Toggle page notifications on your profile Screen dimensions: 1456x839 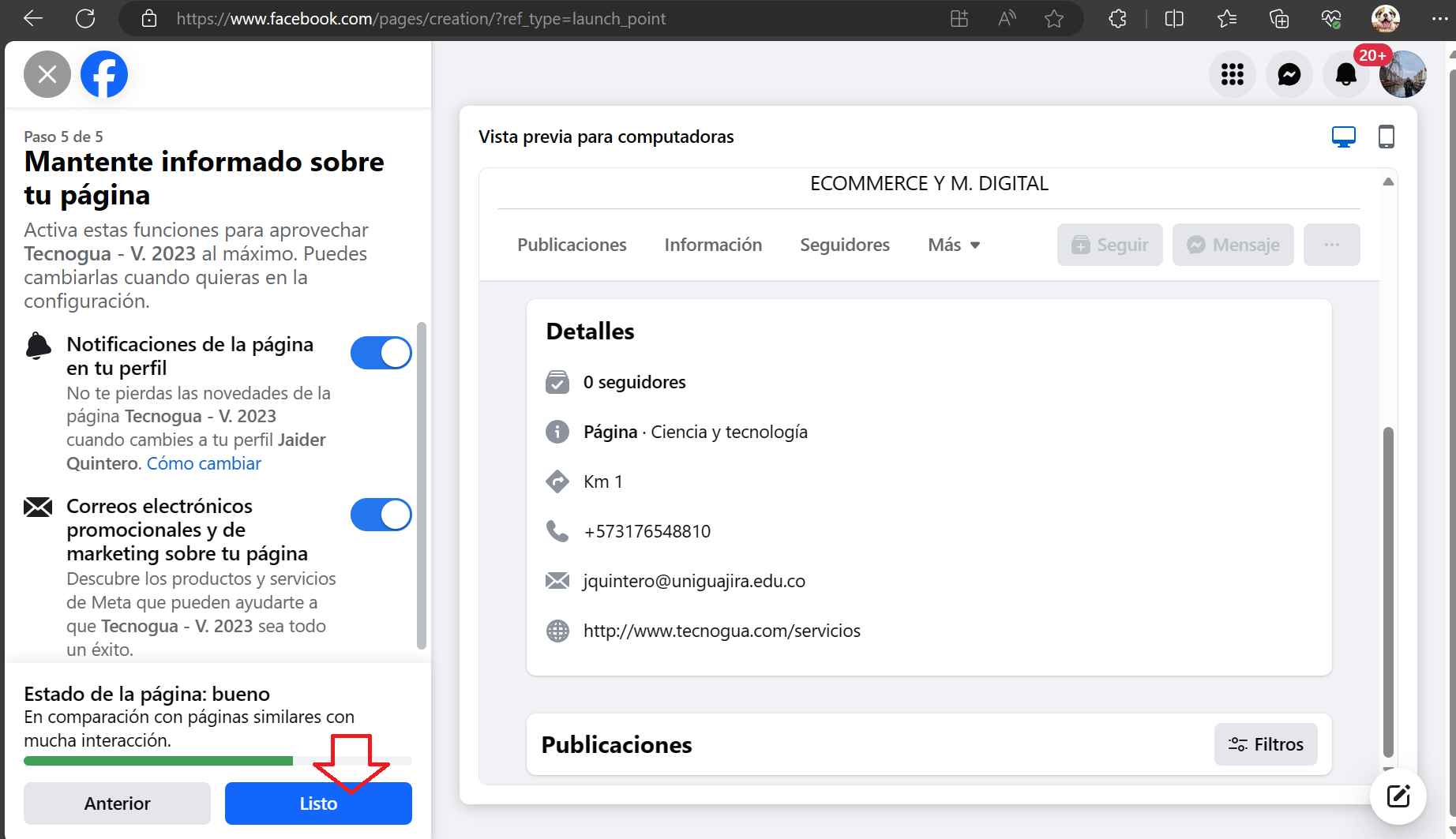click(x=381, y=353)
